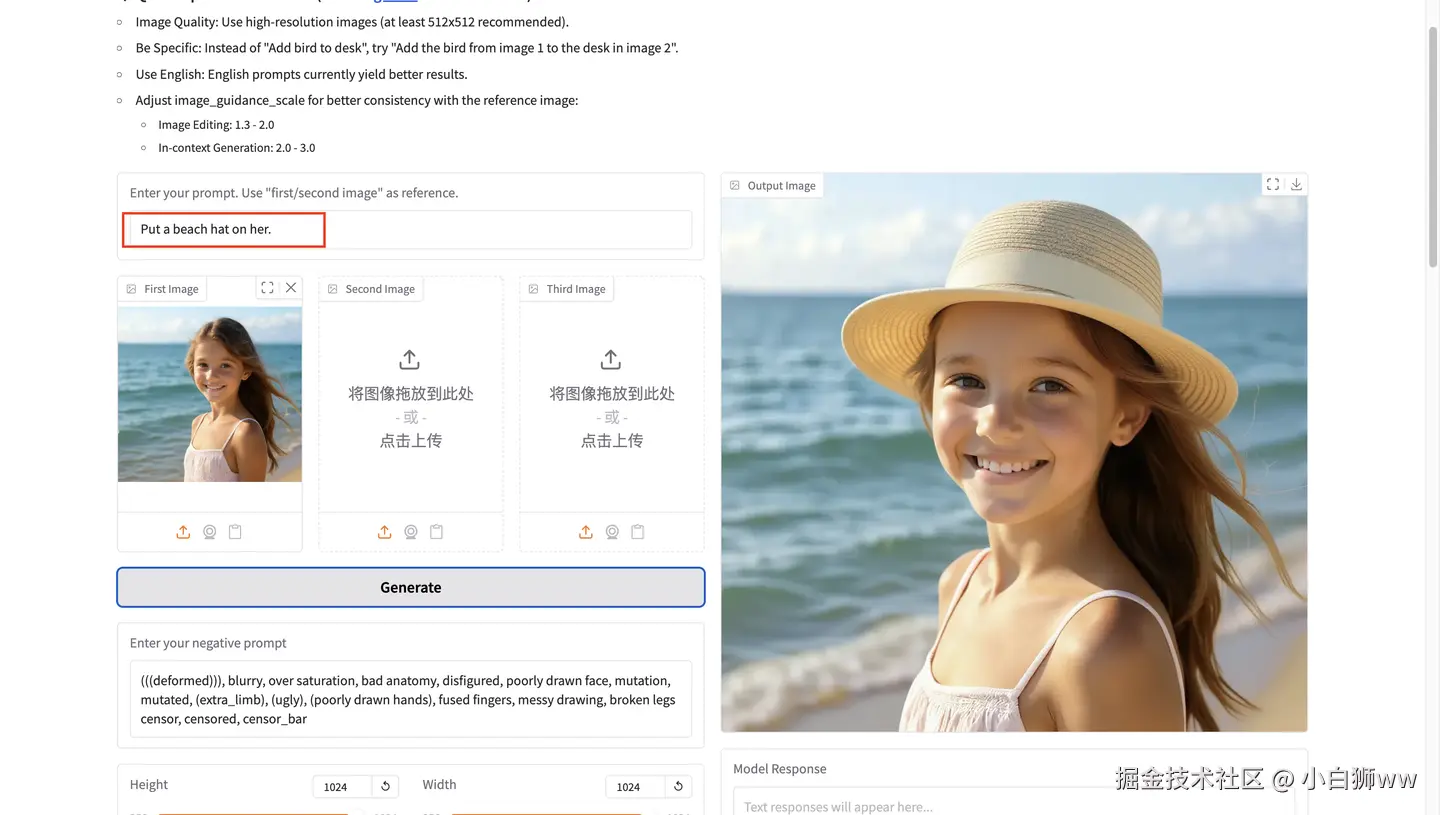Screen dimensions: 1440x815
Task: View First Image in fullscreen
Action: coord(267,288)
